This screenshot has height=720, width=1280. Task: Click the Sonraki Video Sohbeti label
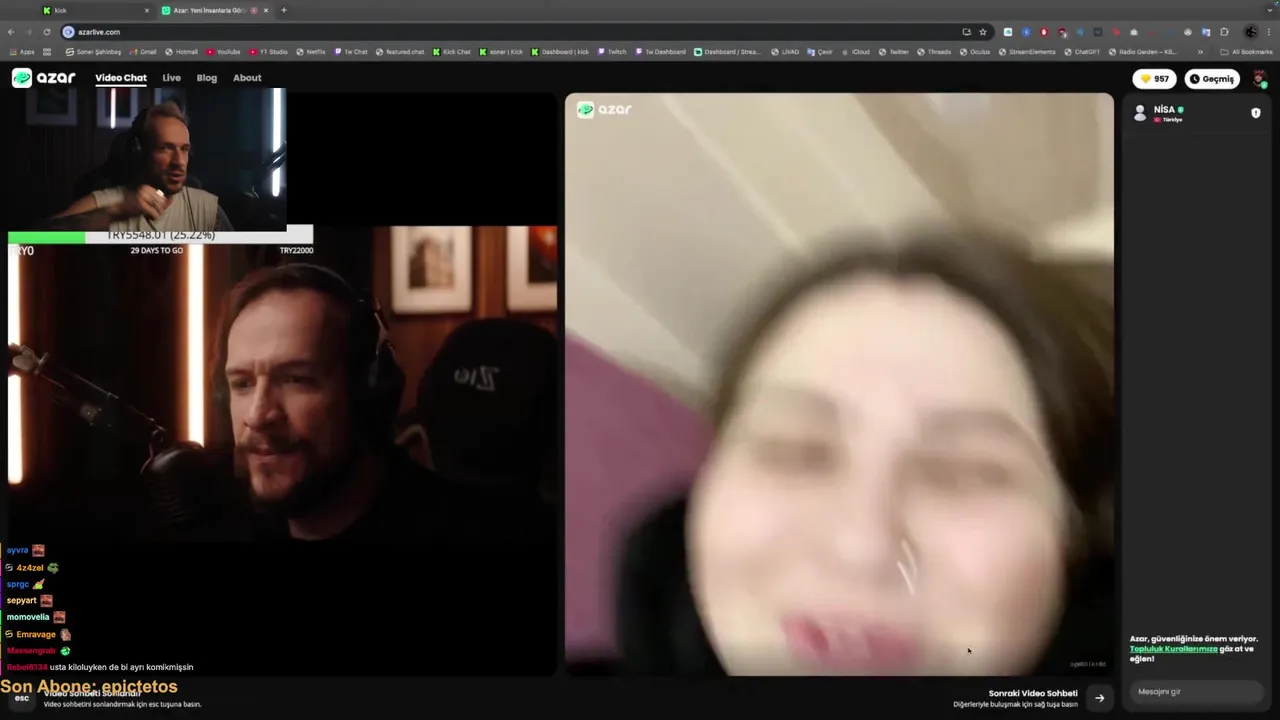pos(1033,693)
